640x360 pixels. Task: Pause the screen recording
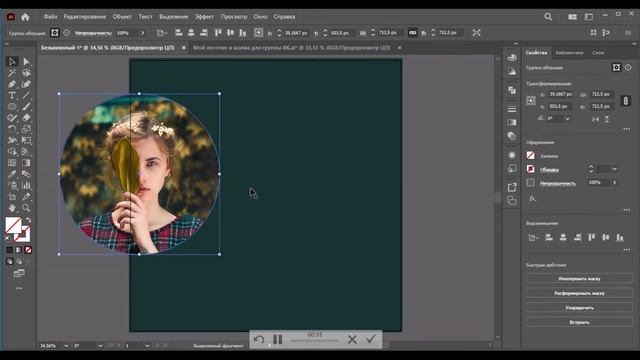pyautogui.click(x=278, y=339)
